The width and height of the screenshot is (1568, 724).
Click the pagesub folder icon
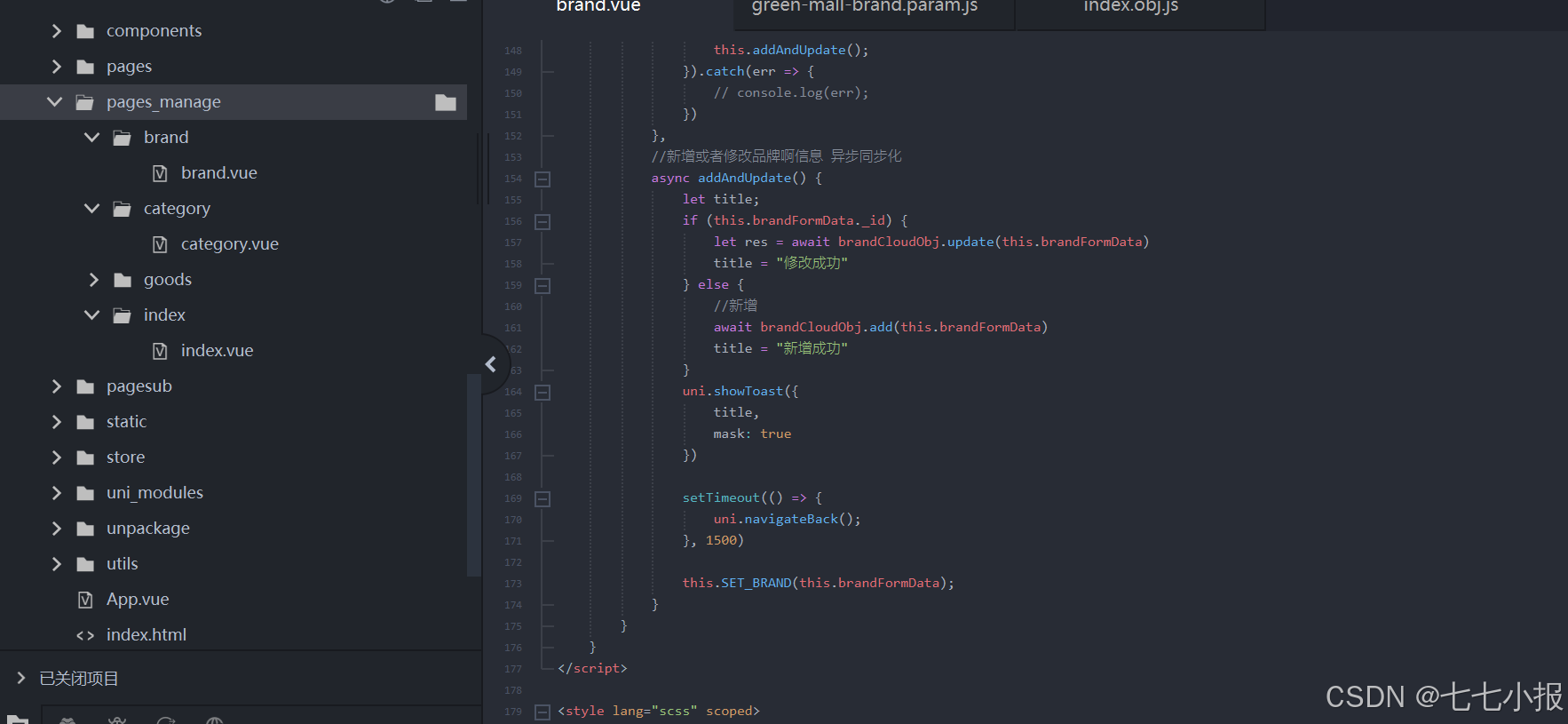tap(85, 386)
